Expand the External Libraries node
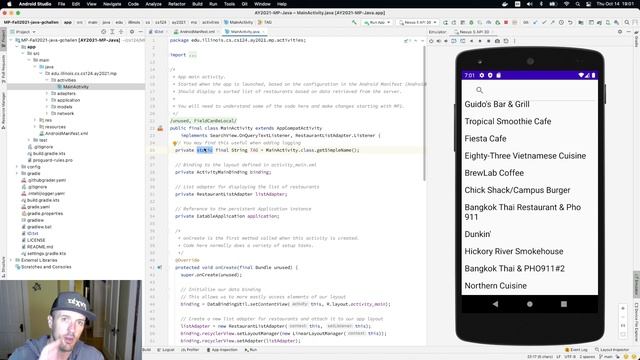The image size is (640, 360). coord(11,260)
